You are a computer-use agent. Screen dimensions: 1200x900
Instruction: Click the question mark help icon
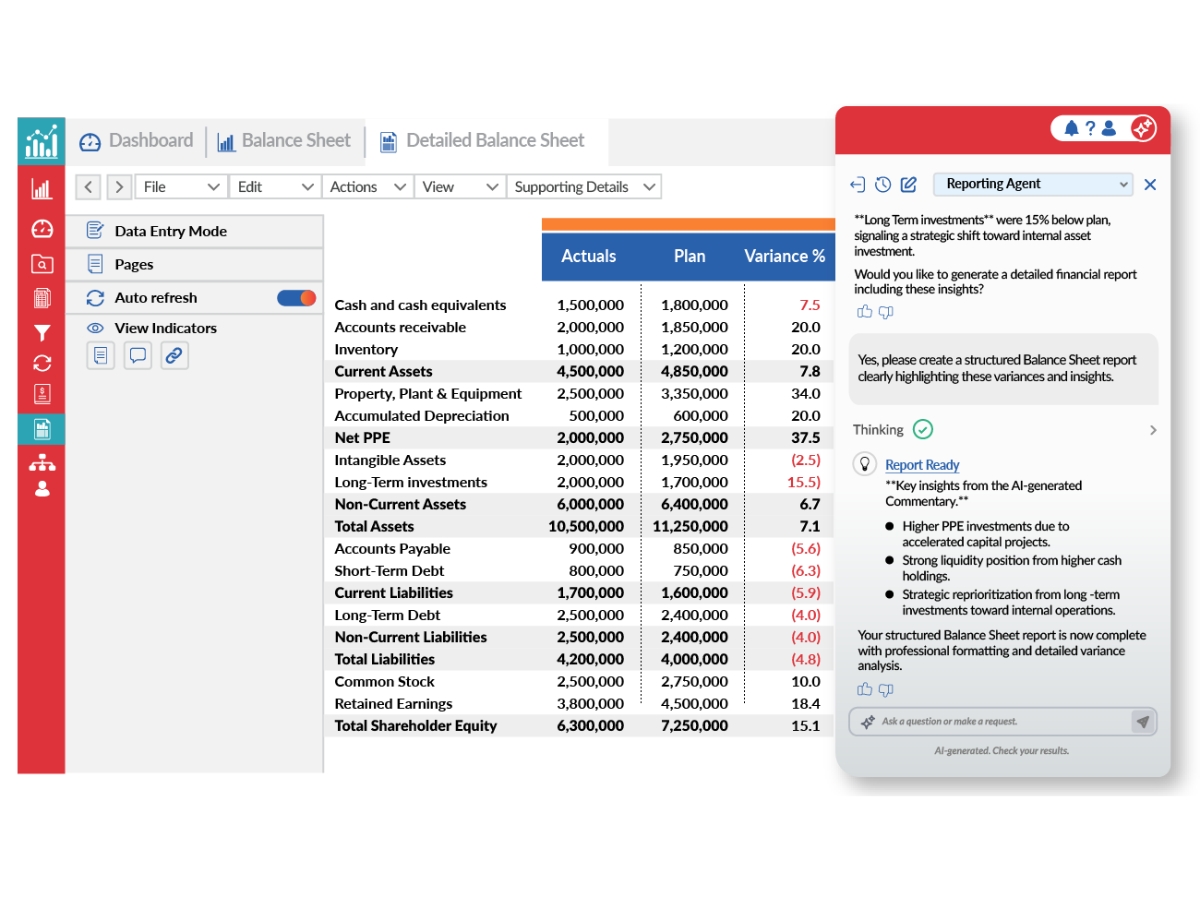click(1090, 128)
